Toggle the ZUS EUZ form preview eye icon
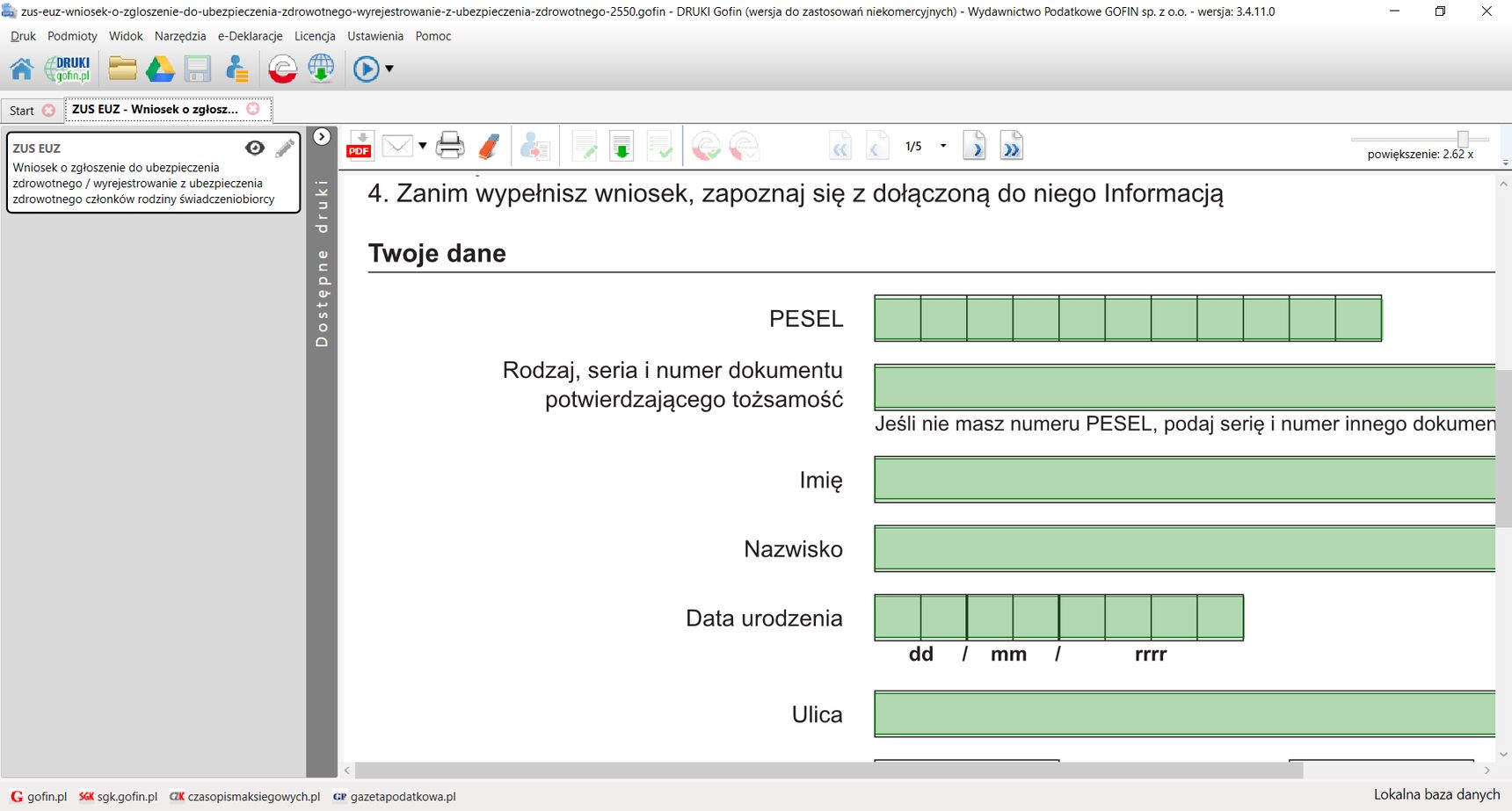Image resolution: width=1512 pixels, height=811 pixels. (255, 148)
